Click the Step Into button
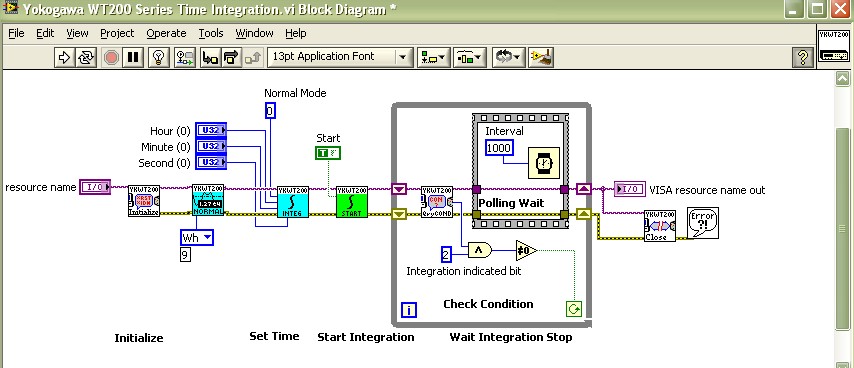Screen dimensions: 854x368 (x=210, y=57)
